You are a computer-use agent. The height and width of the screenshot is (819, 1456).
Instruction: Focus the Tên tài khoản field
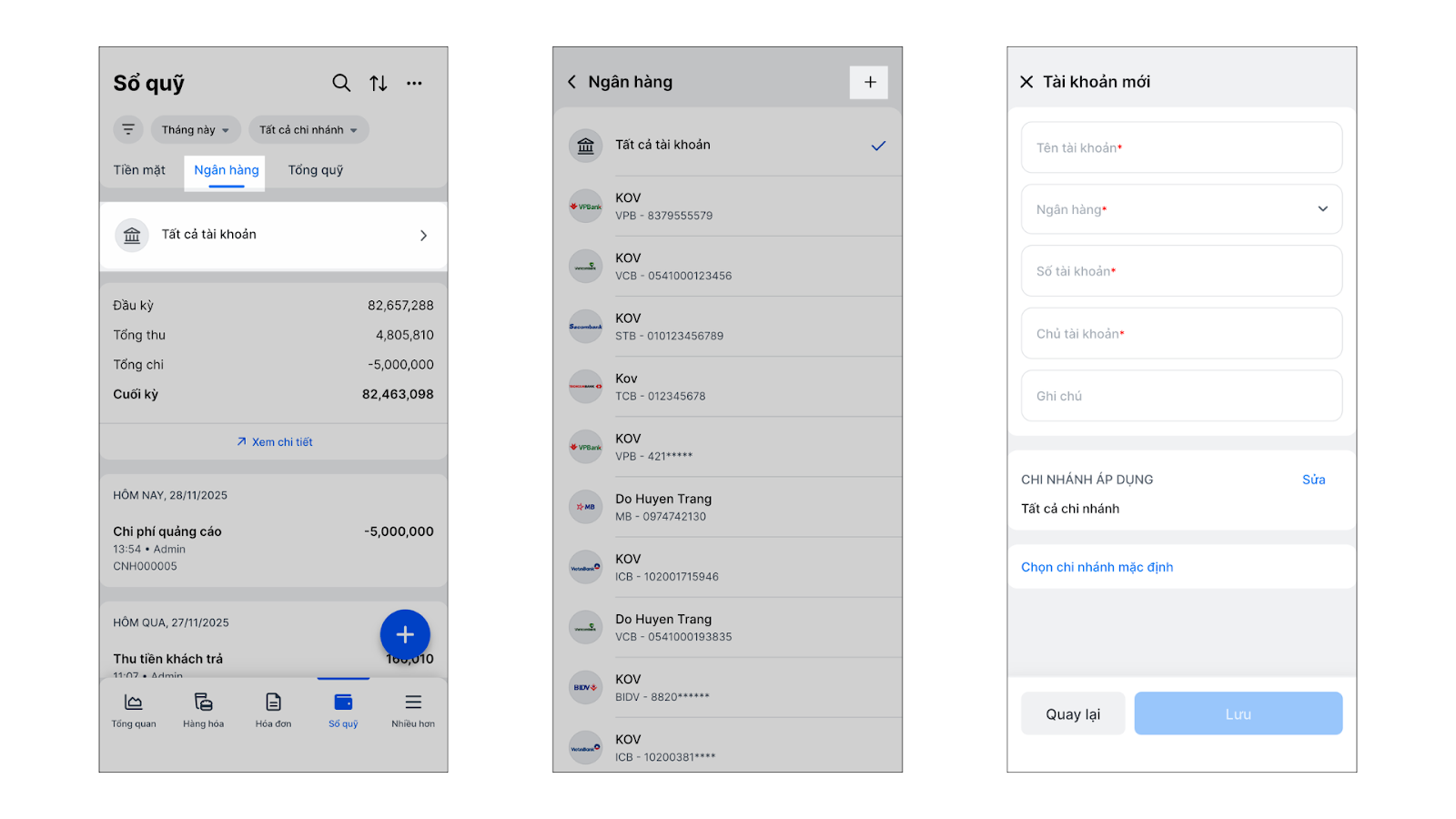[1181, 147]
